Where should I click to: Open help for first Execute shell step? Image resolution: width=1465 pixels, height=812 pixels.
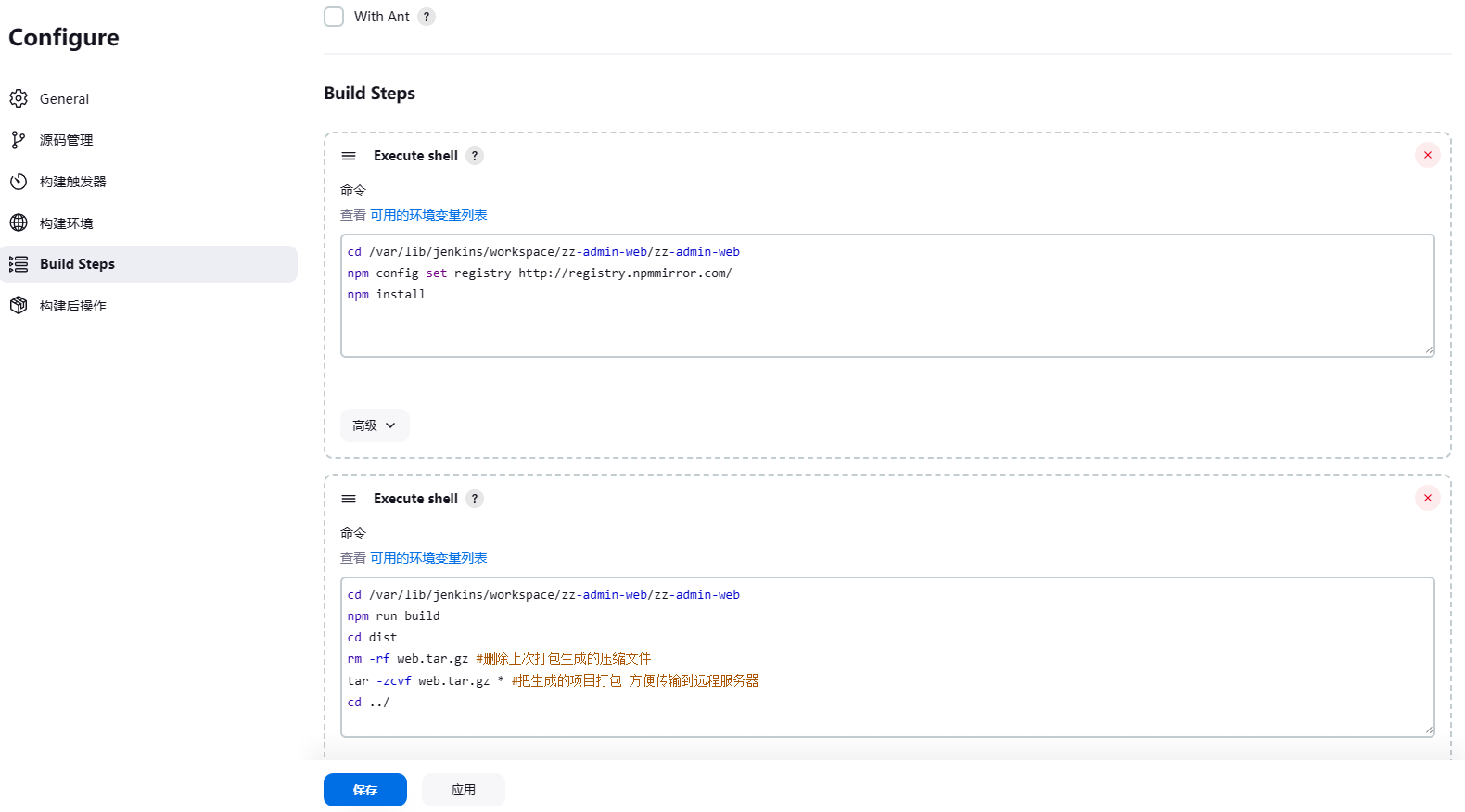coord(475,156)
